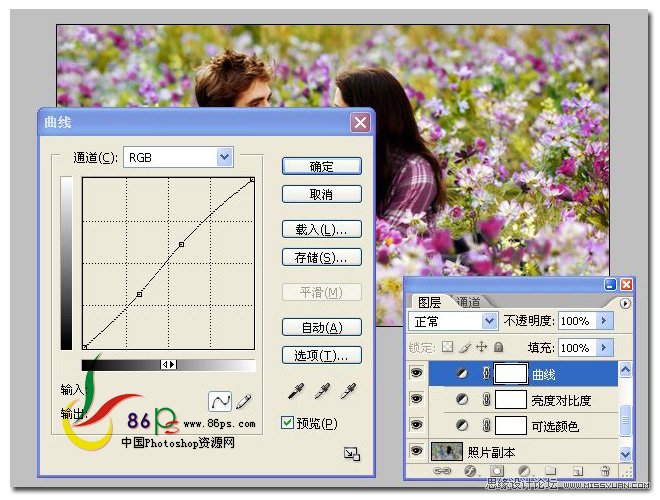Click the link layers icon at panel bottom

(x=442, y=471)
